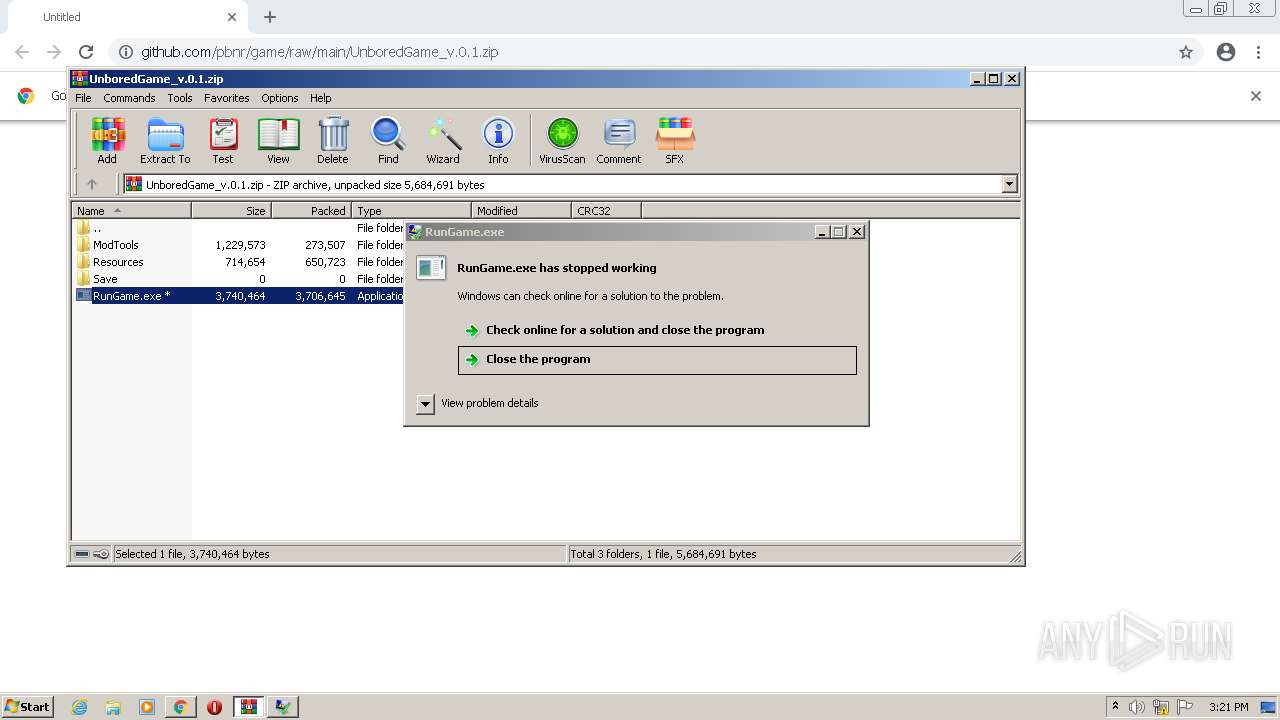Run the Test archive tool
Viewport: 1280px width, 720px height.
click(223, 141)
